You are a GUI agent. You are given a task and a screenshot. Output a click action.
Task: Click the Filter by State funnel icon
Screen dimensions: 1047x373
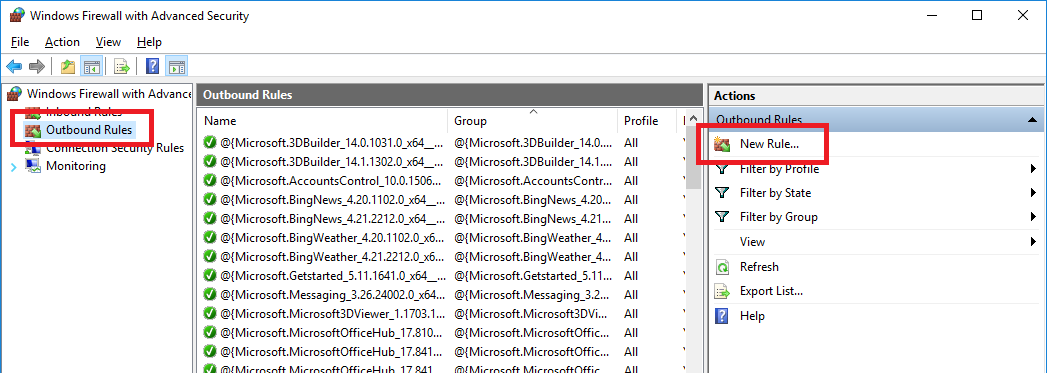[722, 193]
